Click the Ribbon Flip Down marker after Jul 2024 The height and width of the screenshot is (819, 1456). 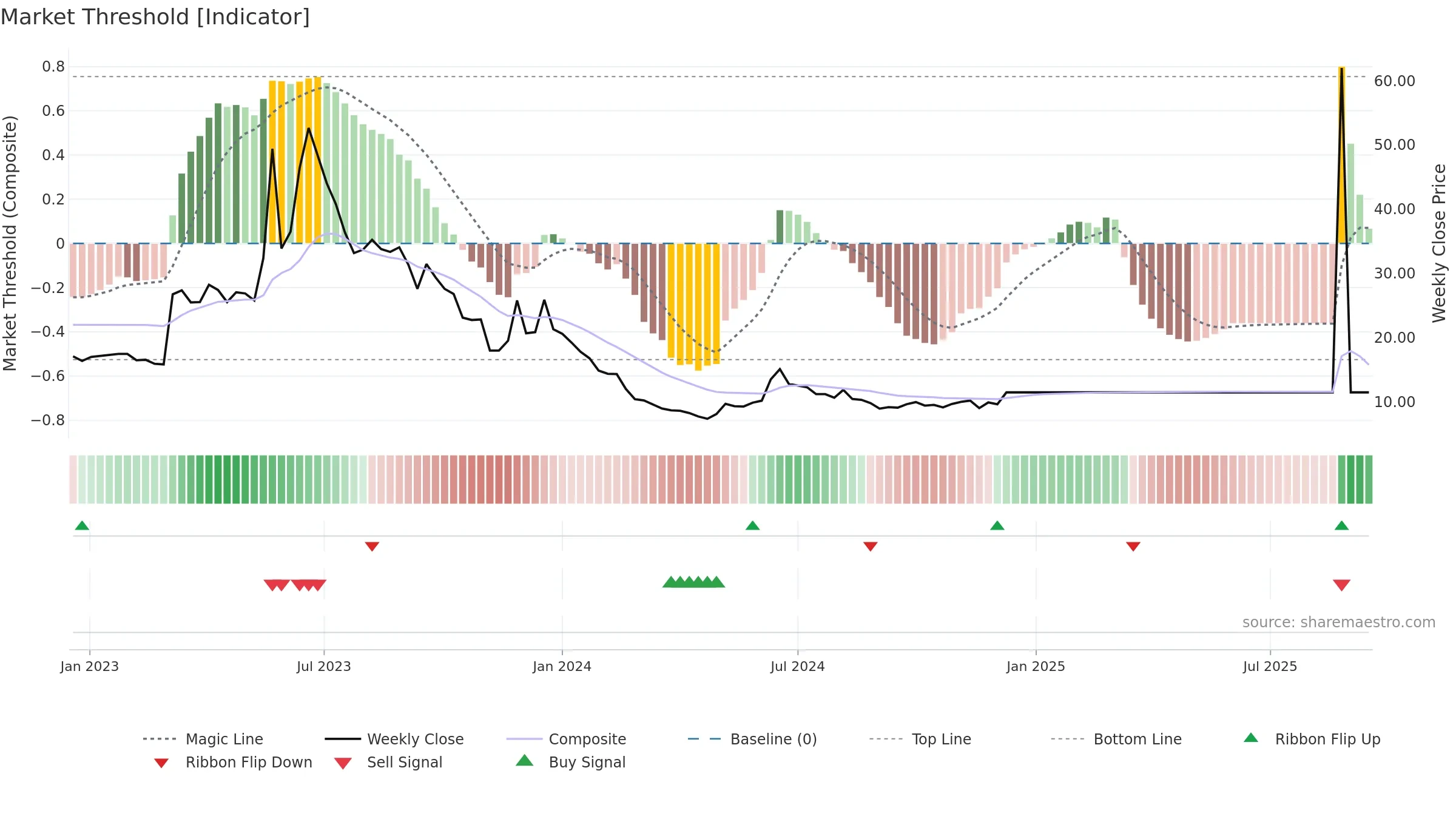[x=870, y=547]
